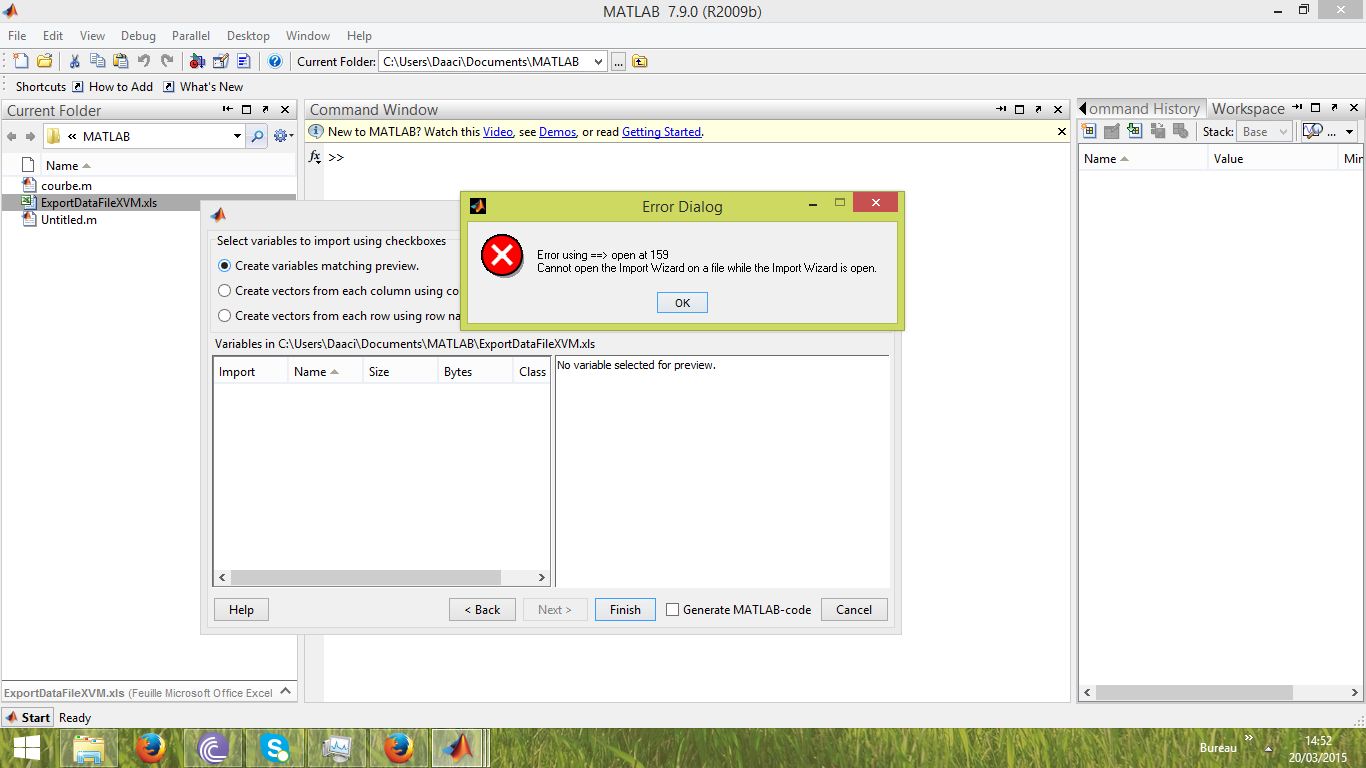Viewport: 1366px width, 768px height.
Task: Open Skype from the Windows taskbar
Action: pyautogui.click(x=274, y=747)
